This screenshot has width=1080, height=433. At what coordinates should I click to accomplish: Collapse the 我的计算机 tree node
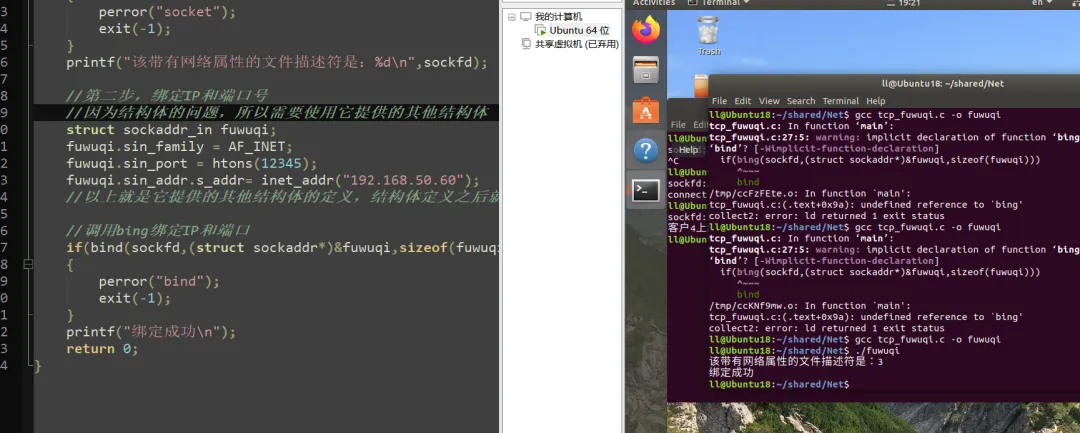click(511, 17)
